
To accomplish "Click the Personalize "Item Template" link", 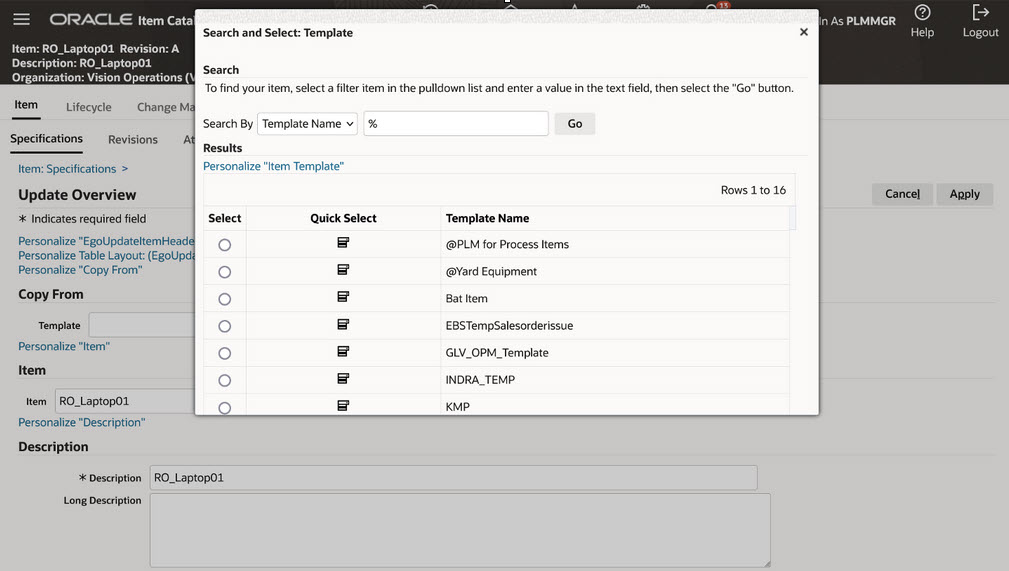I will click(x=273, y=166).
